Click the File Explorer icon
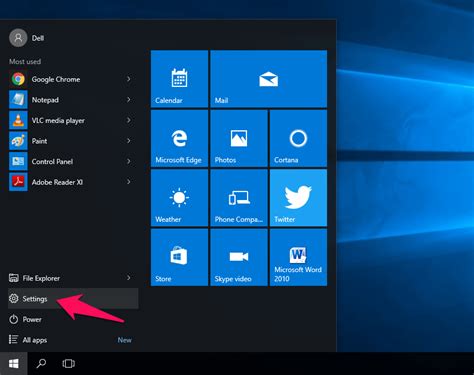This screenshot has height=375, width=474. [x=14, y=278]
